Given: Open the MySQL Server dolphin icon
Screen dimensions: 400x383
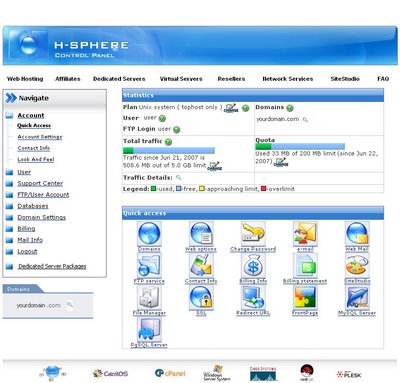Looking at the screenshot, I should (x=357, y=297).
